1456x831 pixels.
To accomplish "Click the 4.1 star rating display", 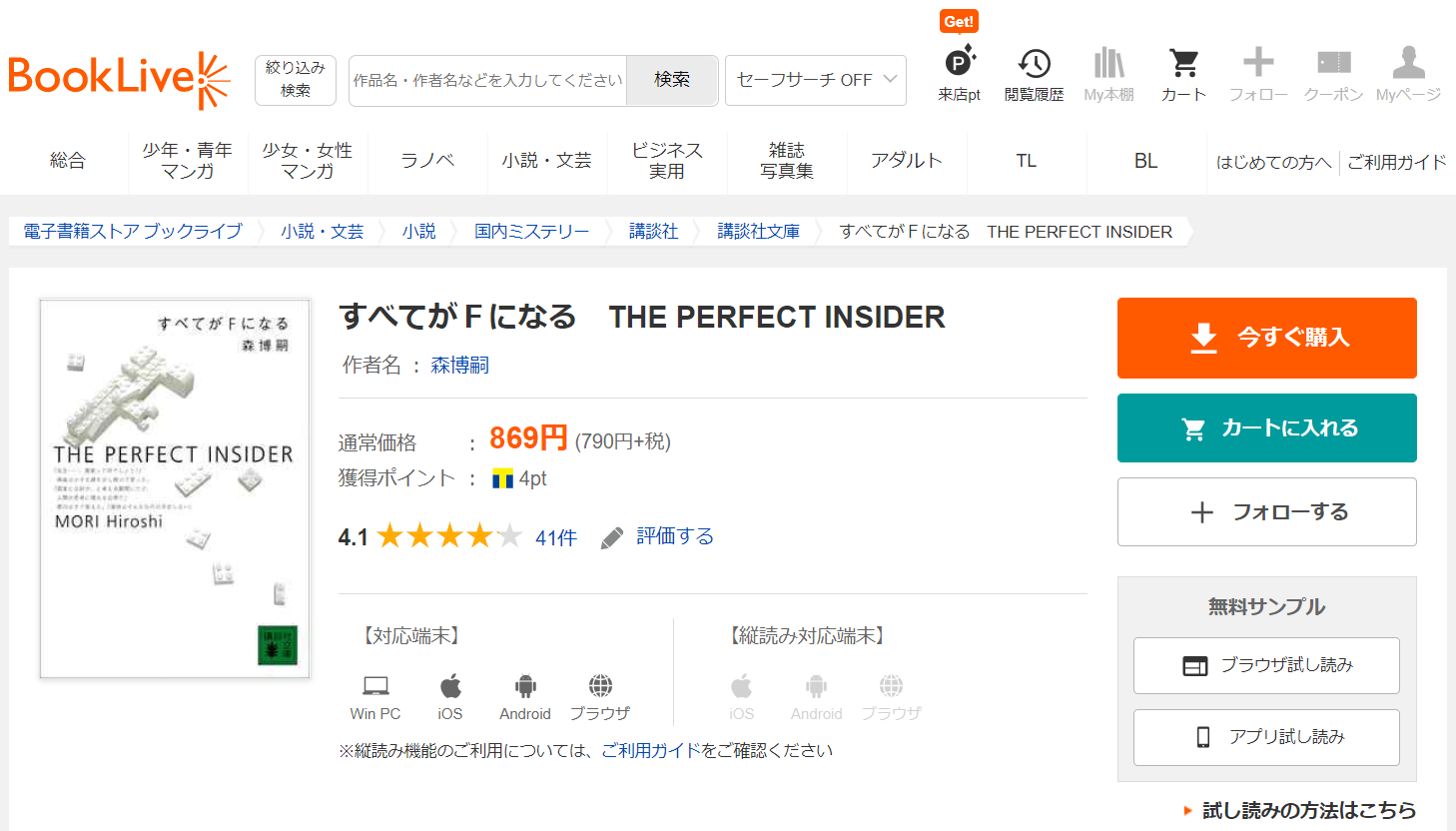I will 449,537.
